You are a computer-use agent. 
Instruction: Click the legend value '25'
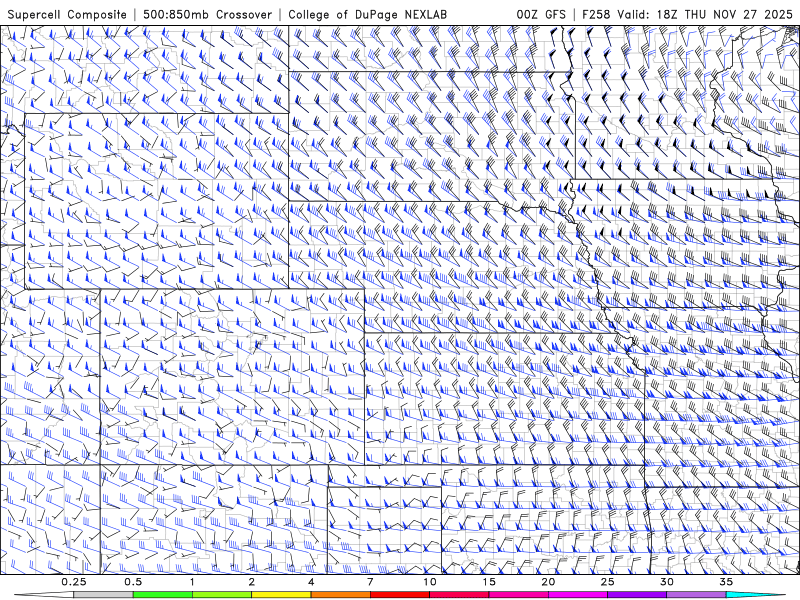pyautogui.click(x=607, y=582)
